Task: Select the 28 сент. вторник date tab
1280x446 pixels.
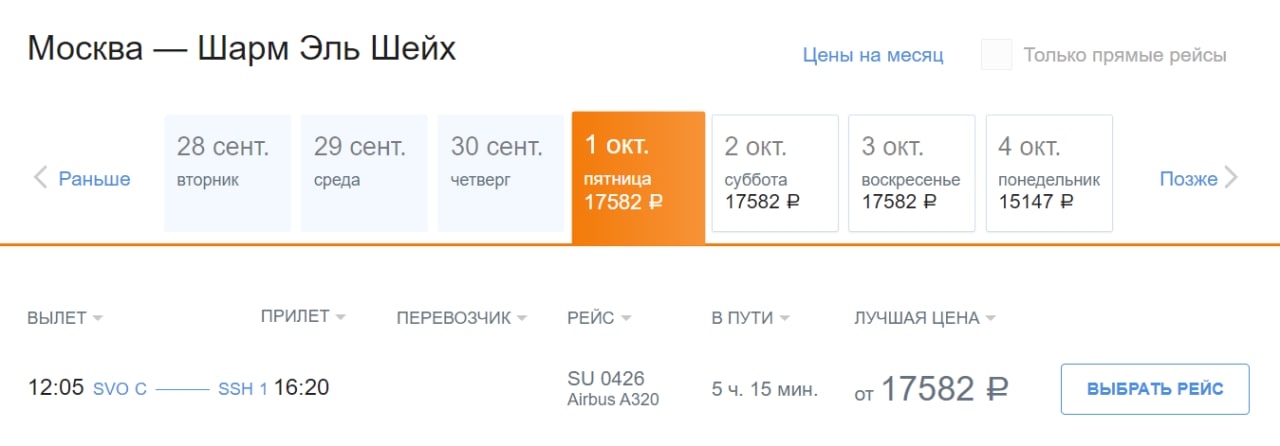Action: [x=228, y=174]
